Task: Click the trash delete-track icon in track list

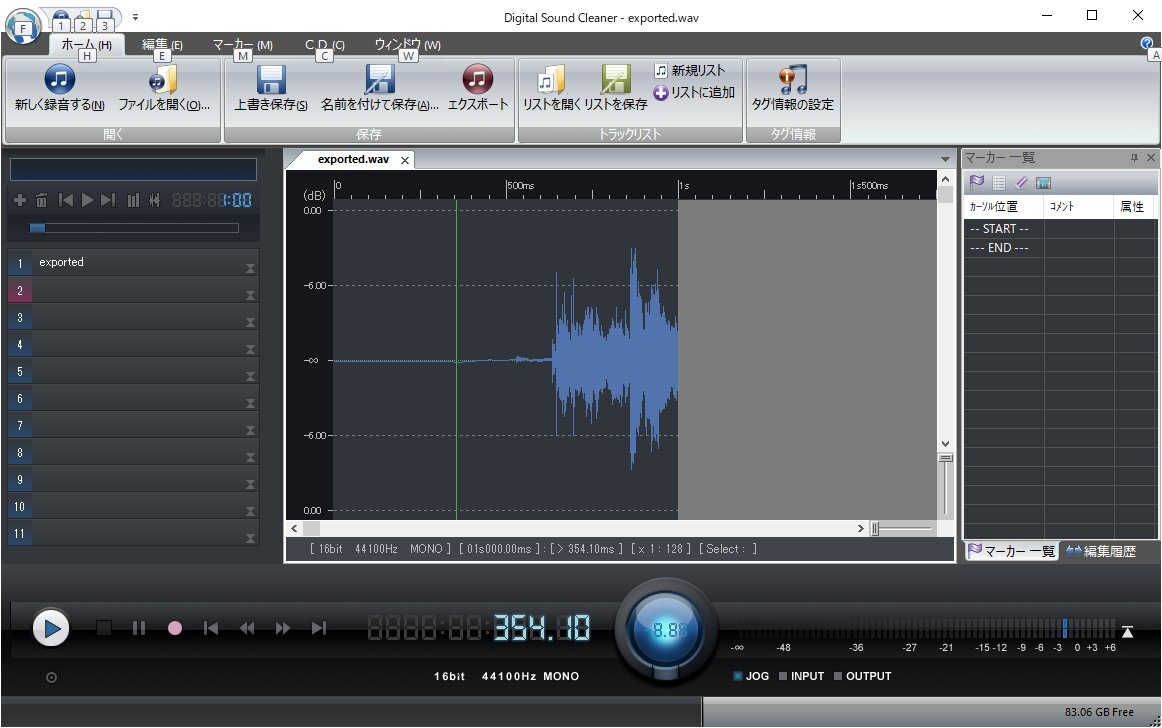Action: tap(42, 200)
